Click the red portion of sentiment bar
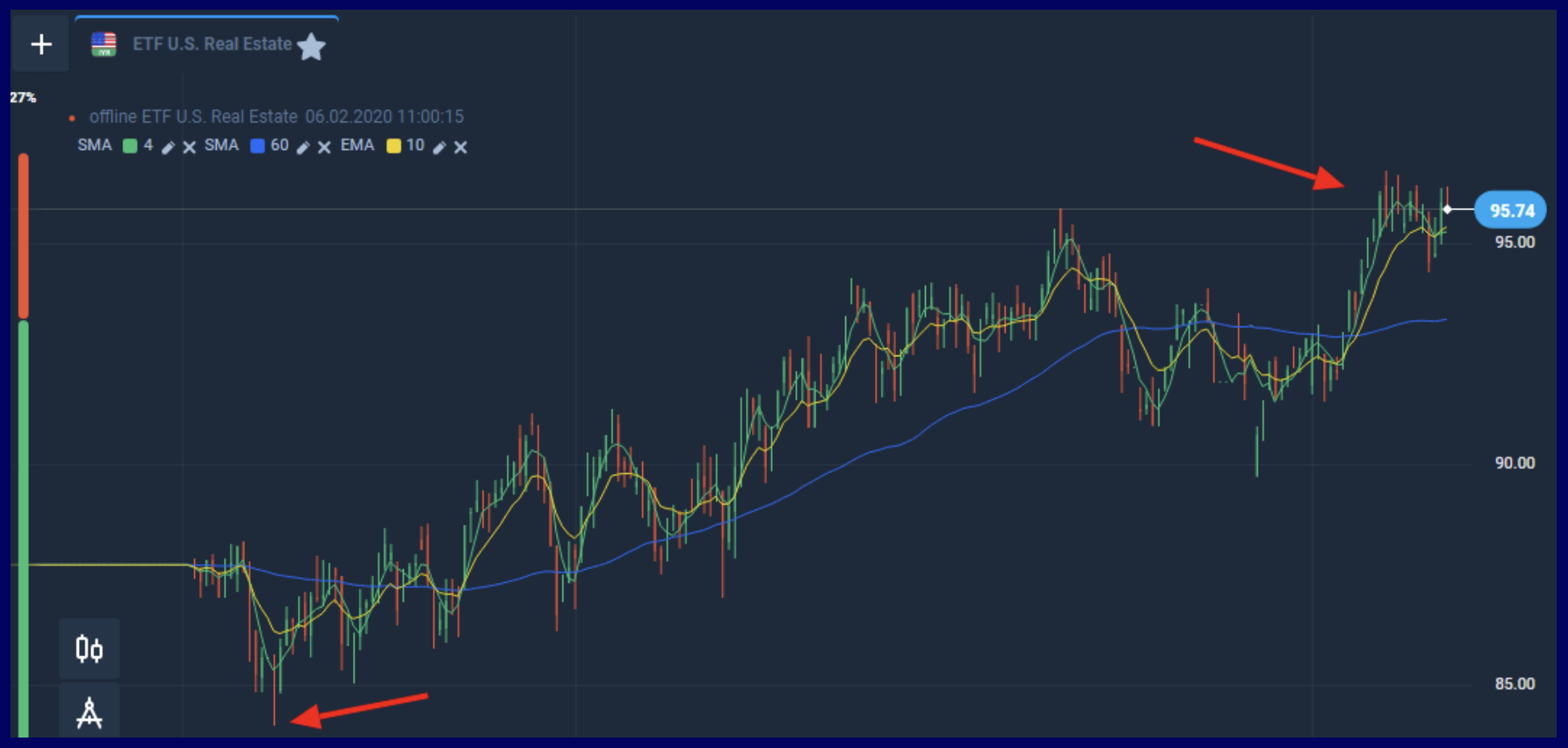The height and width of the screenshot is (748, 1568). (23, 234)
